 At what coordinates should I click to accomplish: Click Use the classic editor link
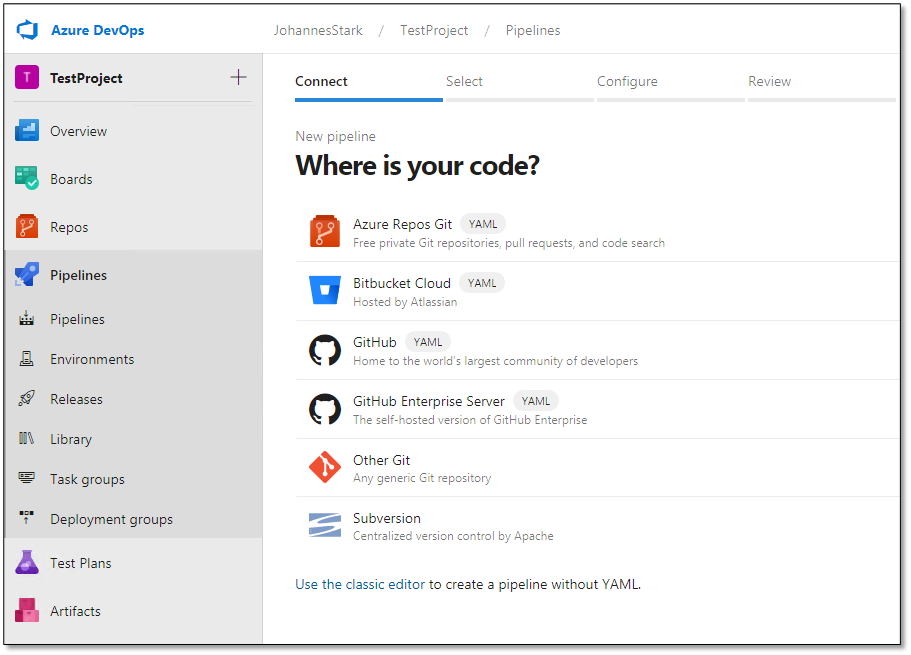(360, 584)
